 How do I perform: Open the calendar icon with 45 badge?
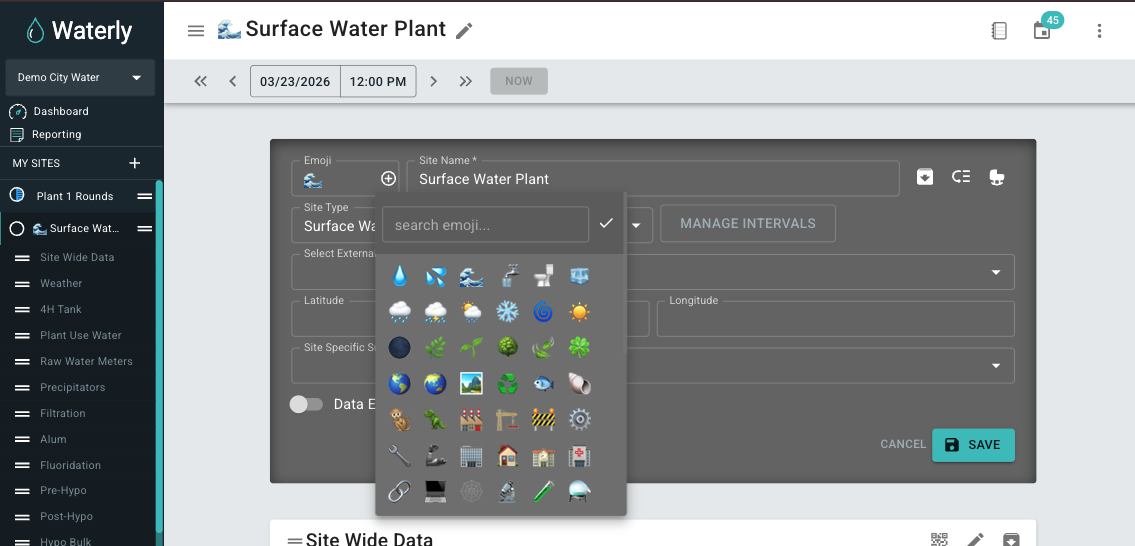tap(1042, 31)
